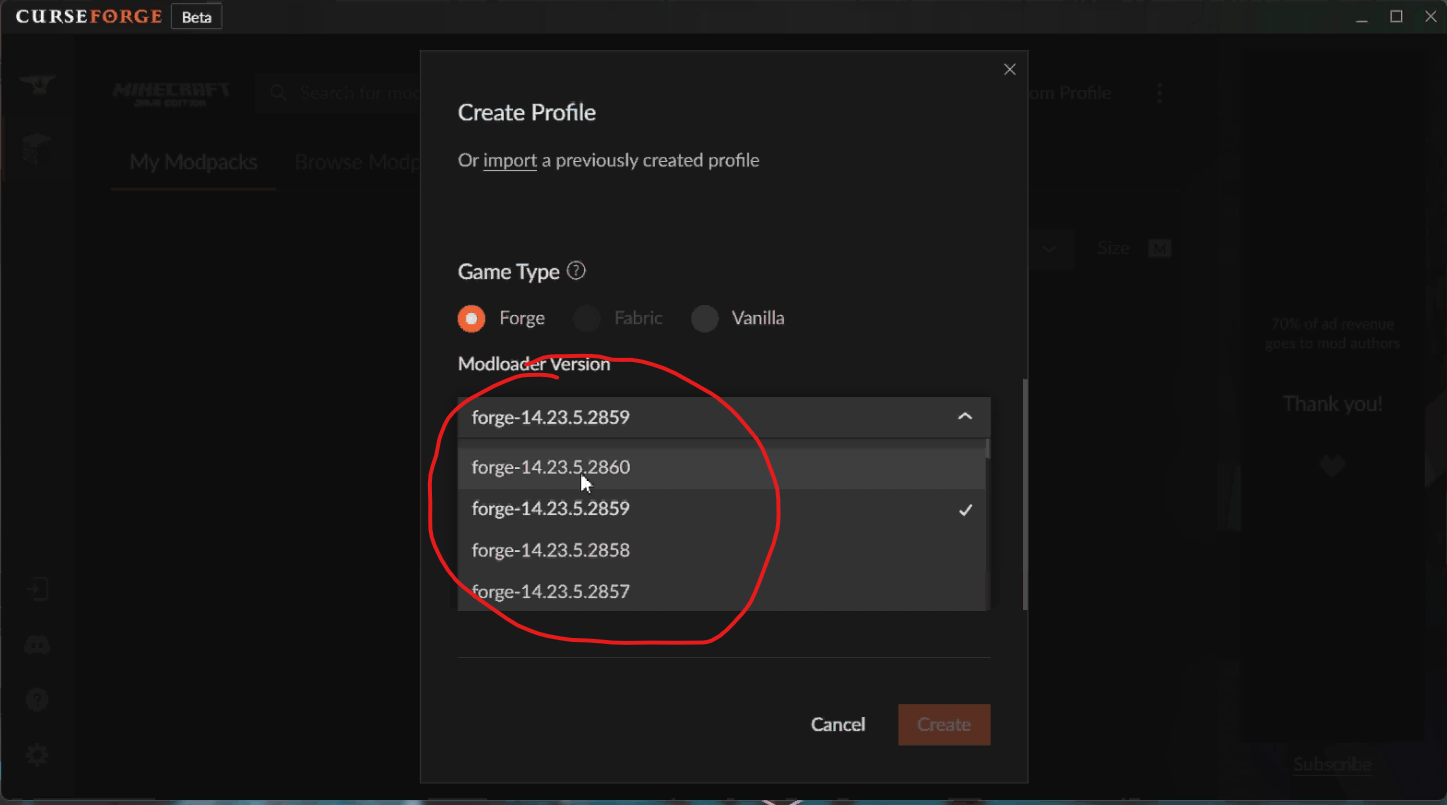Choose forge-14.23.5.2857 from list

(x=721, y=591)
